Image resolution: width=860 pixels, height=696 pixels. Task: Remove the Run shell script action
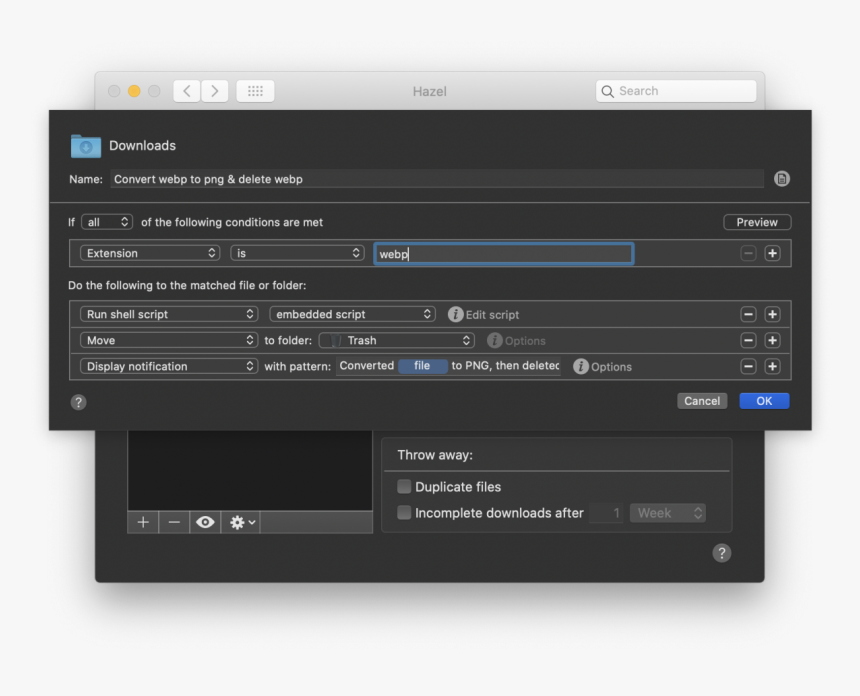coord(748,314)
